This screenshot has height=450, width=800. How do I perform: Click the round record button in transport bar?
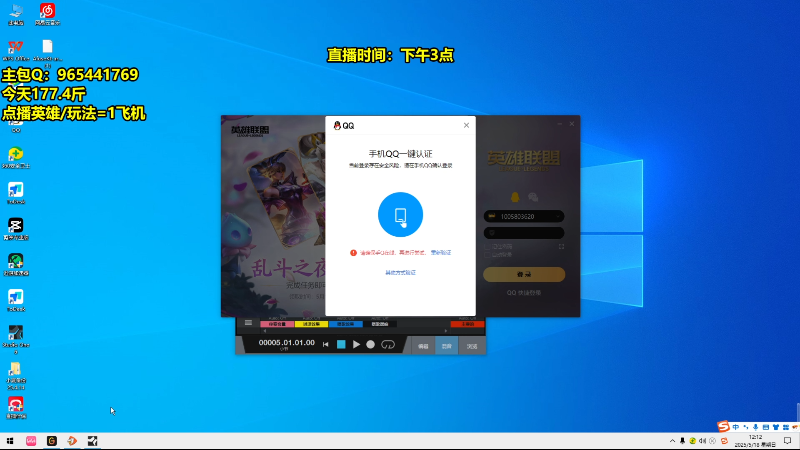[x=370, y=345]
